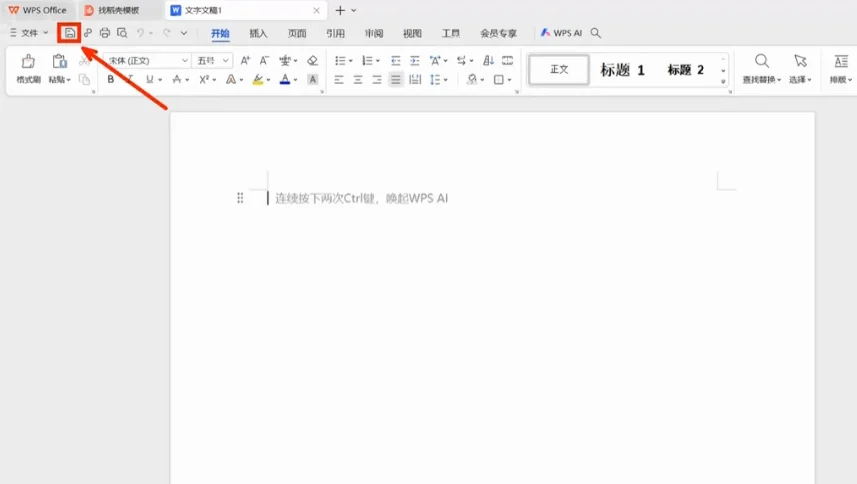Align text left
Image resolution: width=857 pixels, height=484 pixels.
tap(339, 80)
